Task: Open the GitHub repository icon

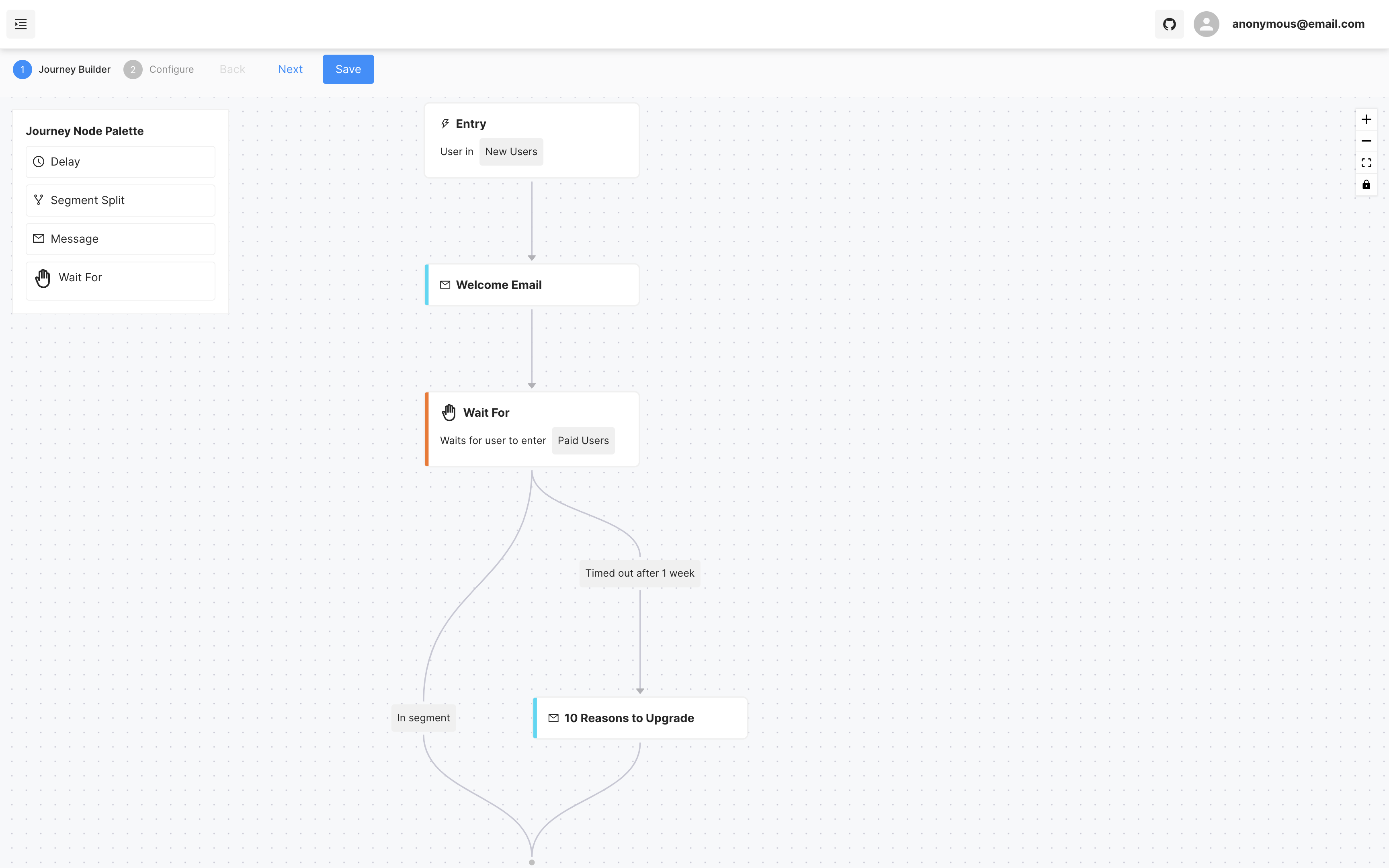Action: [x=1169, y=24]
